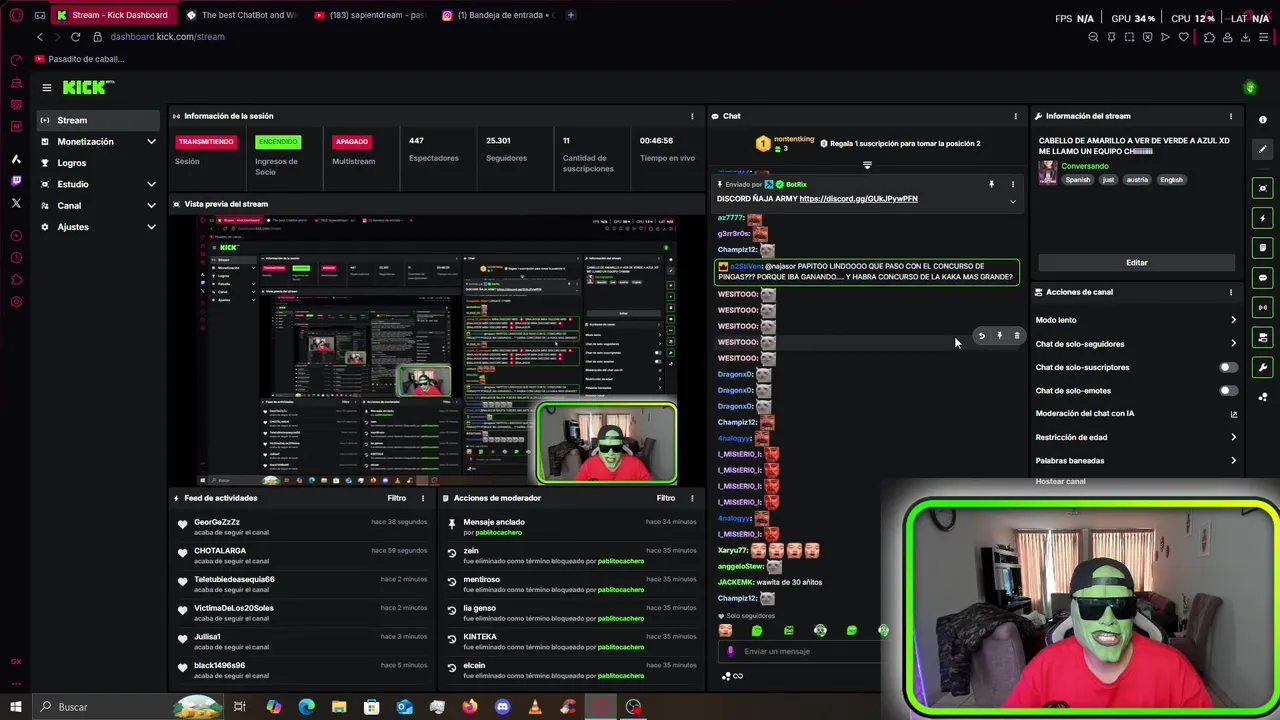Click the chat bubble icon in right toolbar
The image size is (1280, 720).
point(1263,277)
